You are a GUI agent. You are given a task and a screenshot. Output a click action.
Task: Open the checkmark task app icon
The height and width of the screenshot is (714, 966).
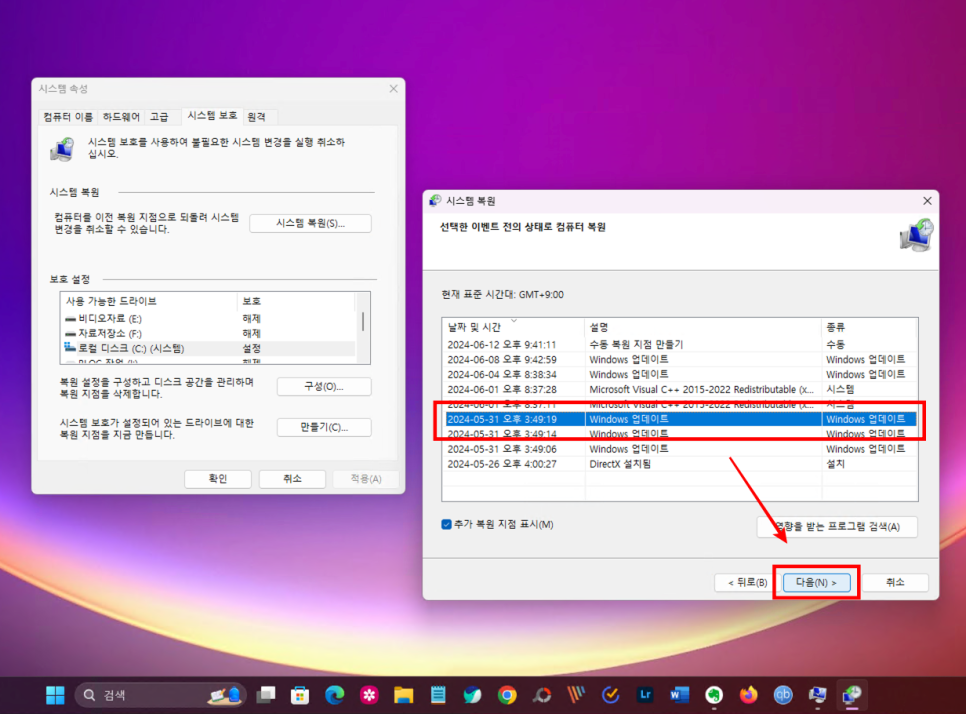tap(611, 695)
